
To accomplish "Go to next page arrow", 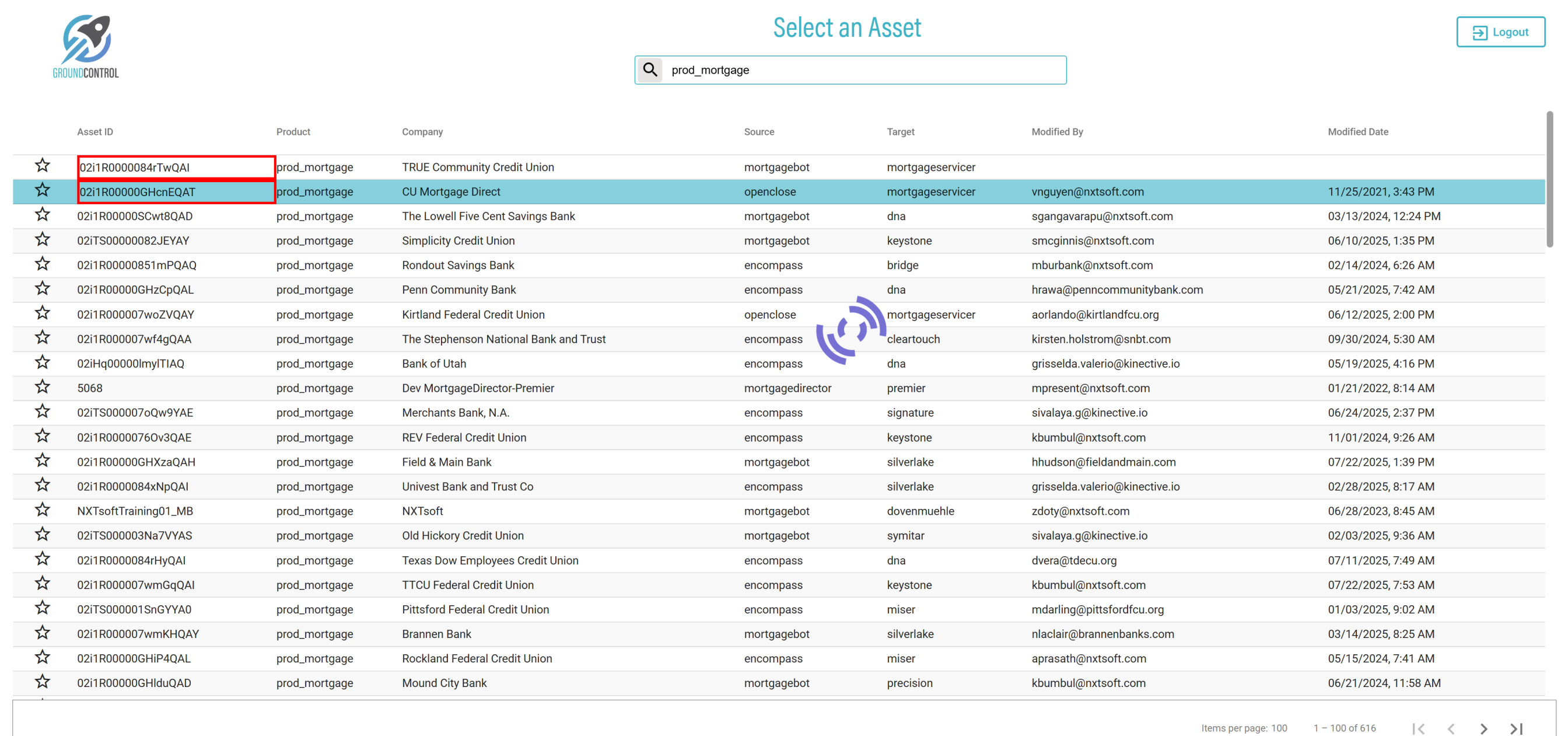I will 1483,728.
